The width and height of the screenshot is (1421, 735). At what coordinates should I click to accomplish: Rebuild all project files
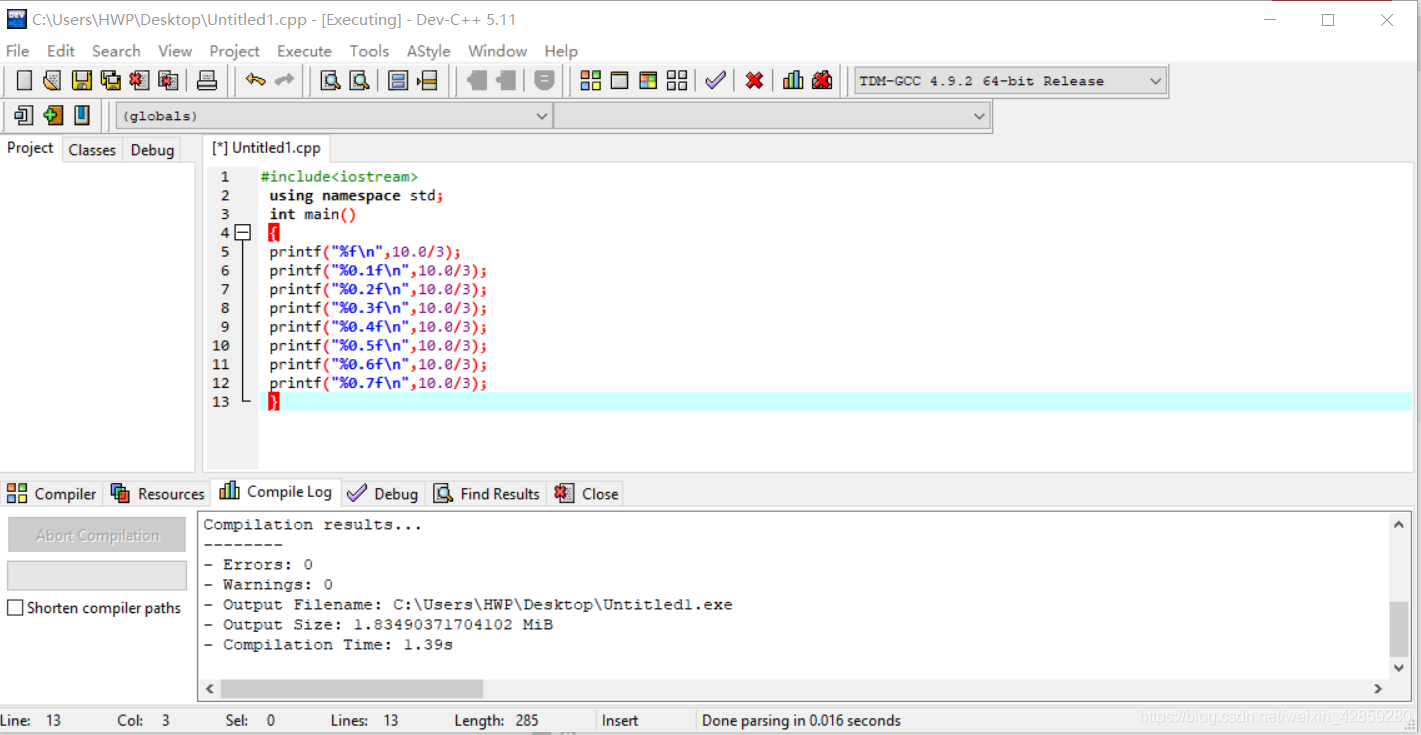676,80
